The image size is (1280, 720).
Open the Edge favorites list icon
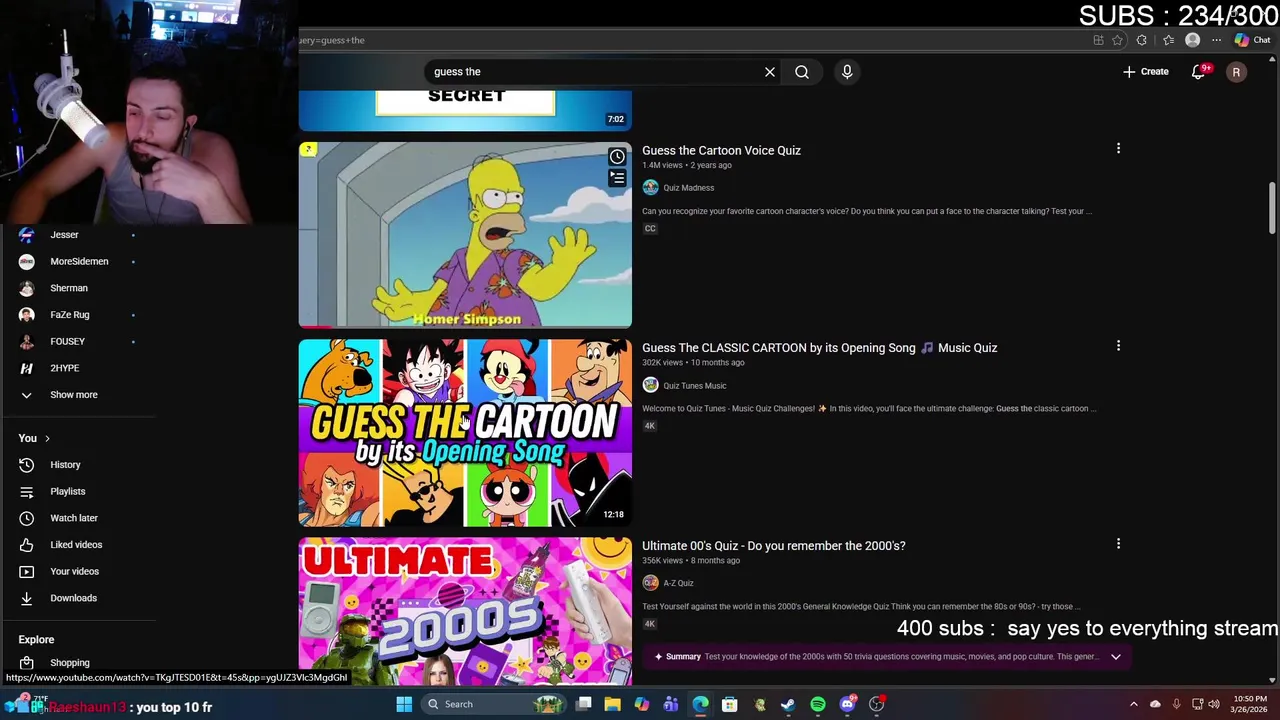click(1168, 40)
